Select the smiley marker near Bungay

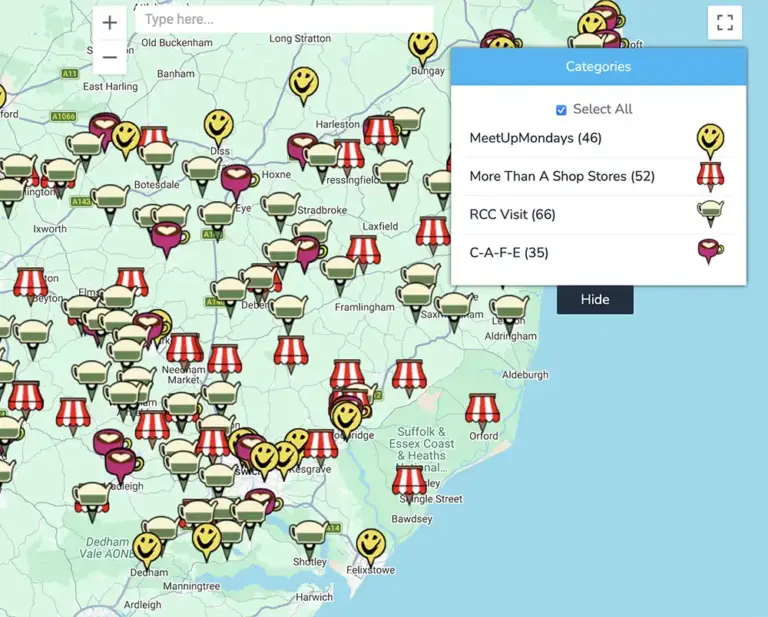coord(422,45)
